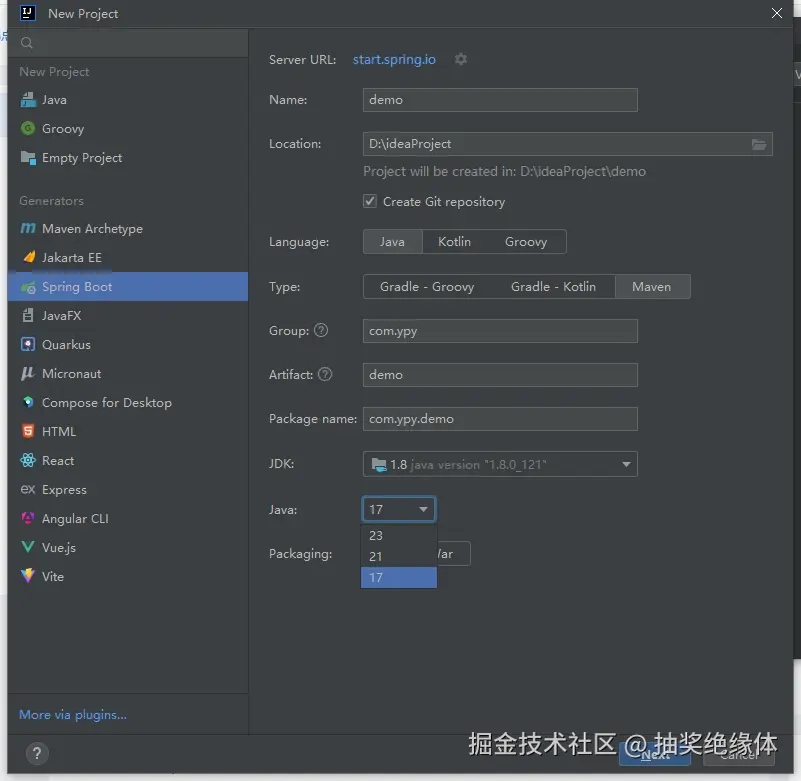Open the Micronaut generator
The height and width of the screenshot is (781, 801).
pos(70,373)
